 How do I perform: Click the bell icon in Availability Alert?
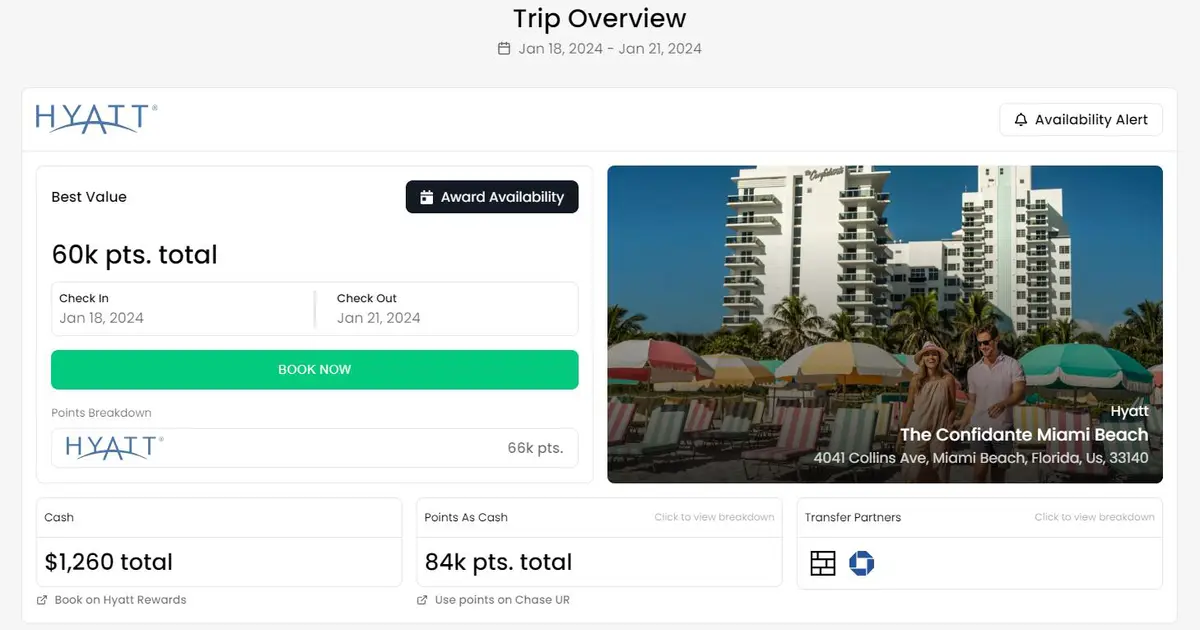click(x=1020, y=119)
